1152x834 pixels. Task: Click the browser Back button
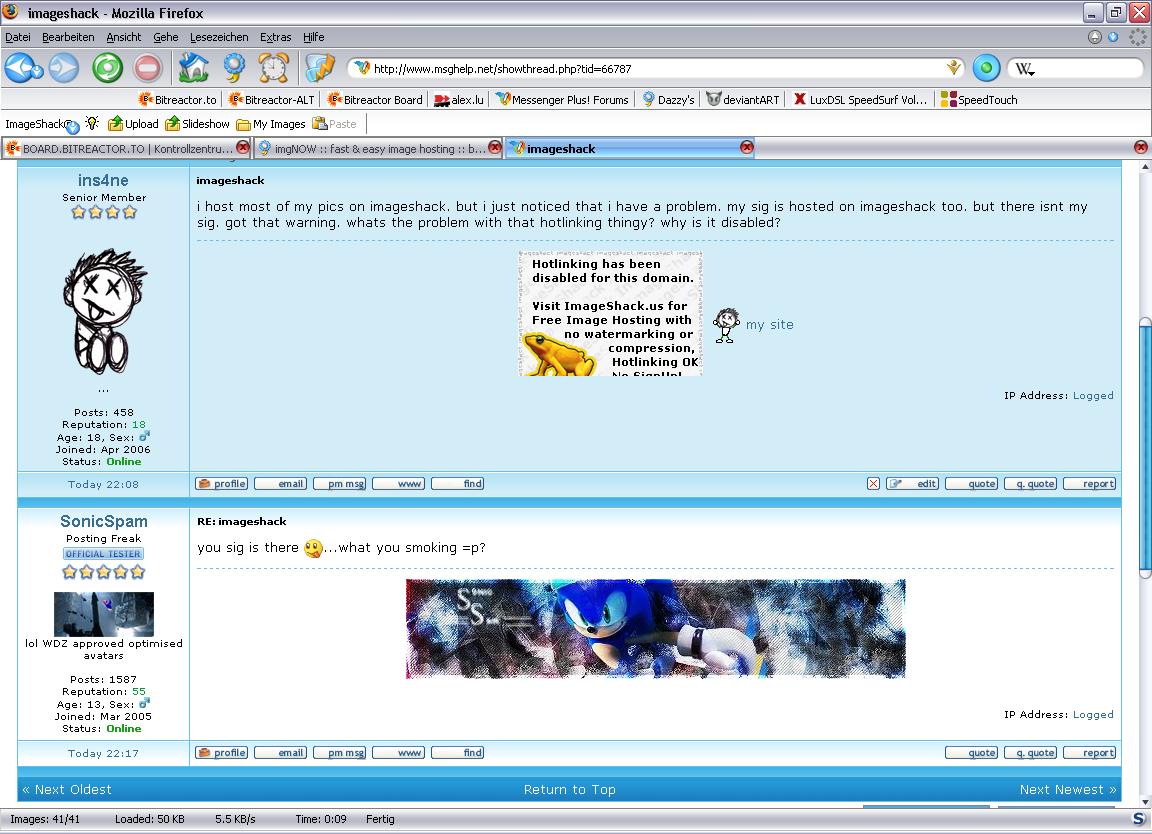tap(19, 67)
